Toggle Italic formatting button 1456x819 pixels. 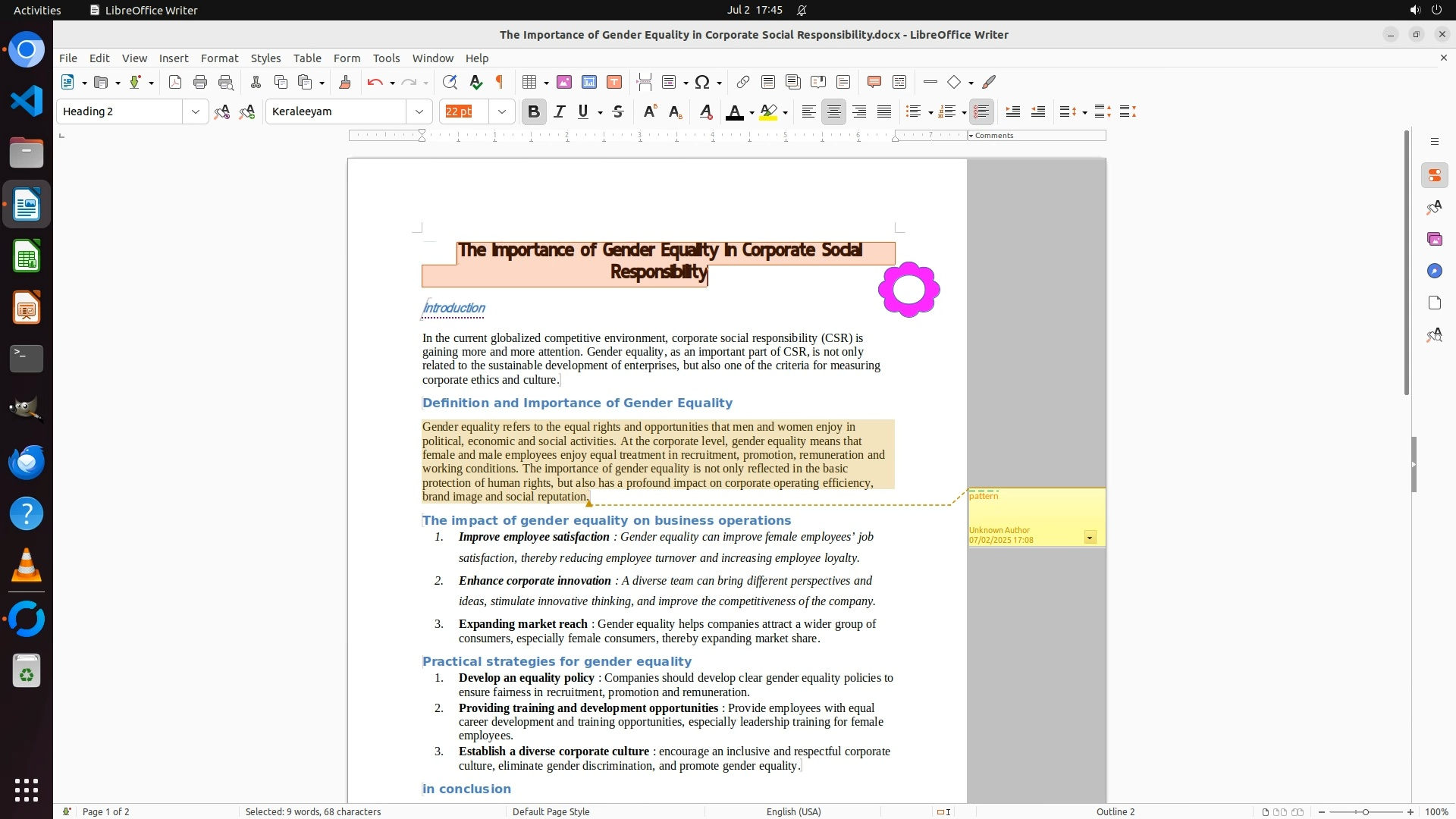(x=559, y=111)
